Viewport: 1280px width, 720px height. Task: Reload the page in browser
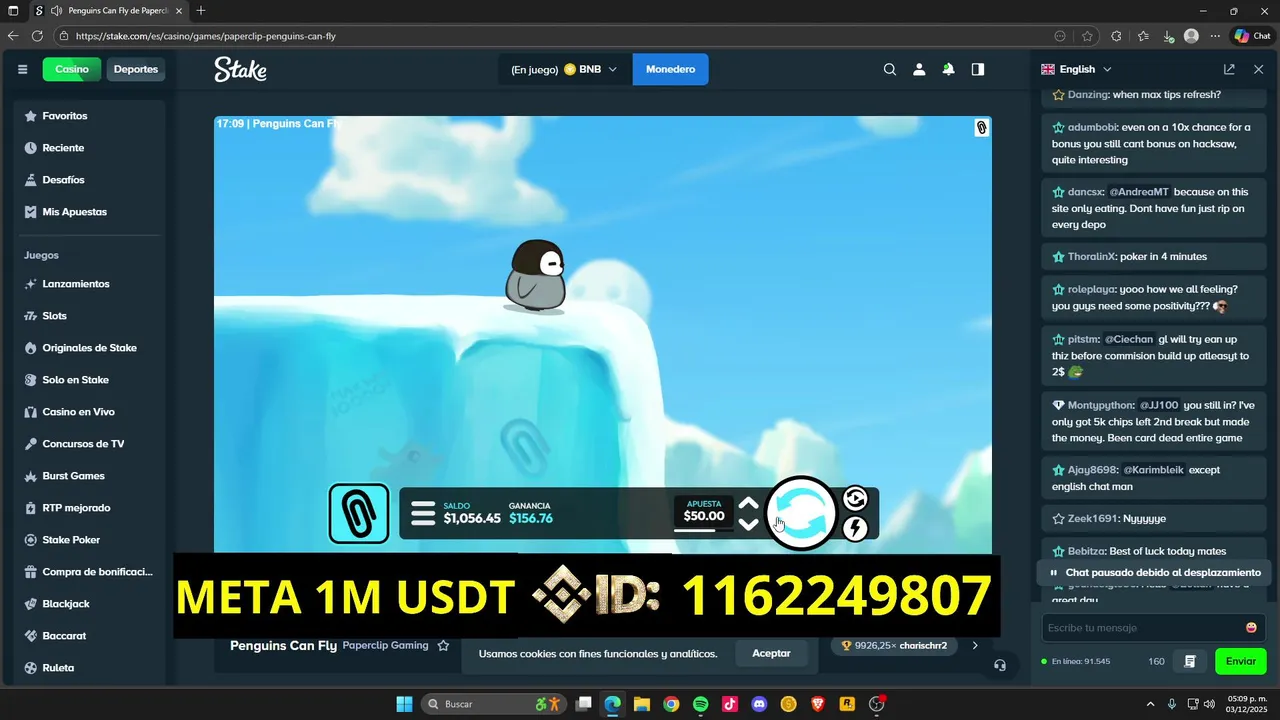37,36
